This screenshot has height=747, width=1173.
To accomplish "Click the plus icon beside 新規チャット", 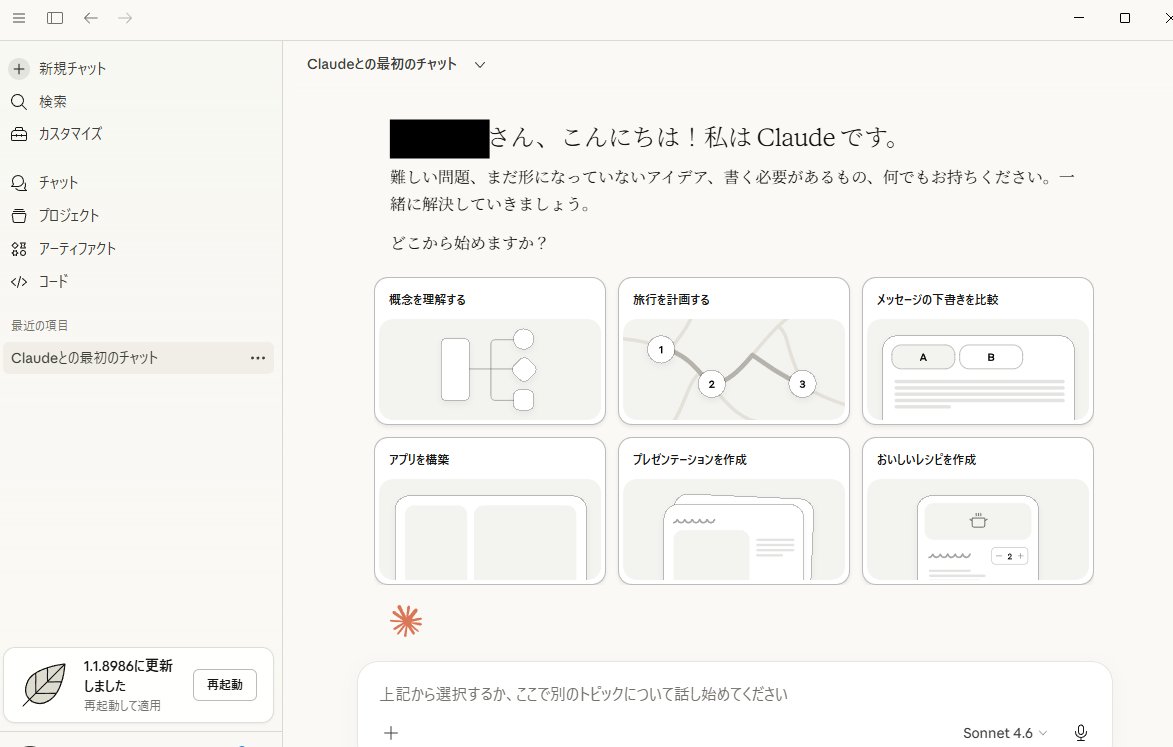I will tap(19, 69).
